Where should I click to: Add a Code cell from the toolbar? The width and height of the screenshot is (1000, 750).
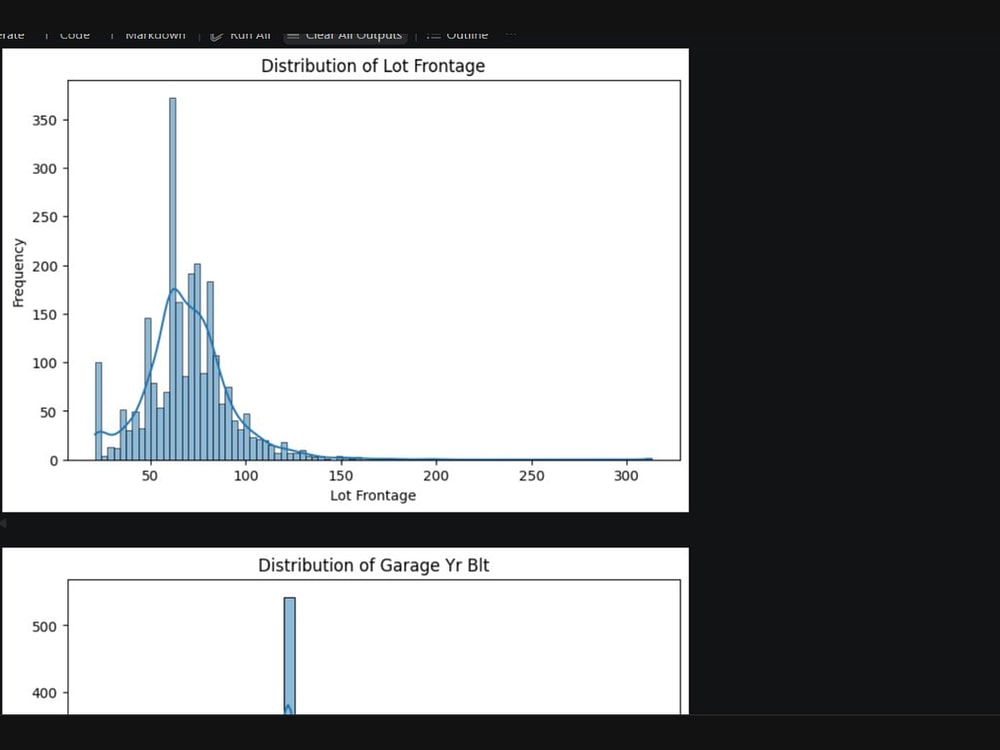click(x=75, y=35)
